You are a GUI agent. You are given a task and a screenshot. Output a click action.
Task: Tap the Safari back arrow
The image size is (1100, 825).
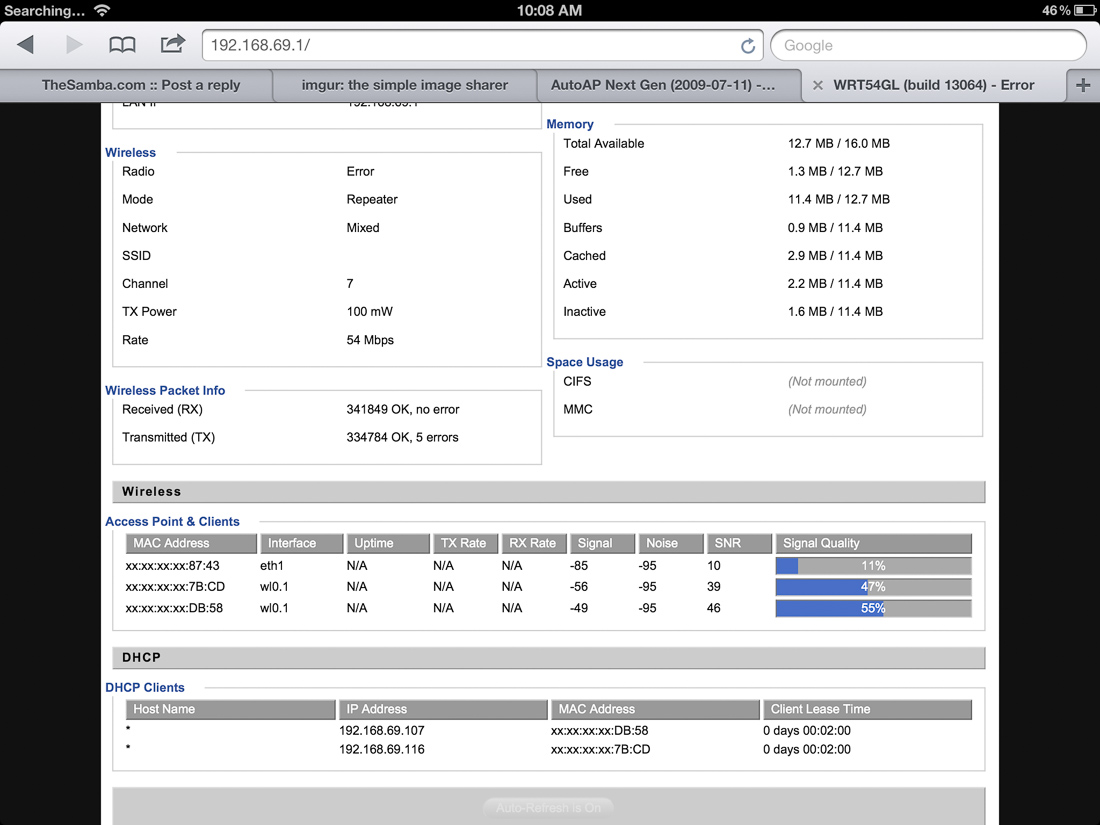click(26, 45)
